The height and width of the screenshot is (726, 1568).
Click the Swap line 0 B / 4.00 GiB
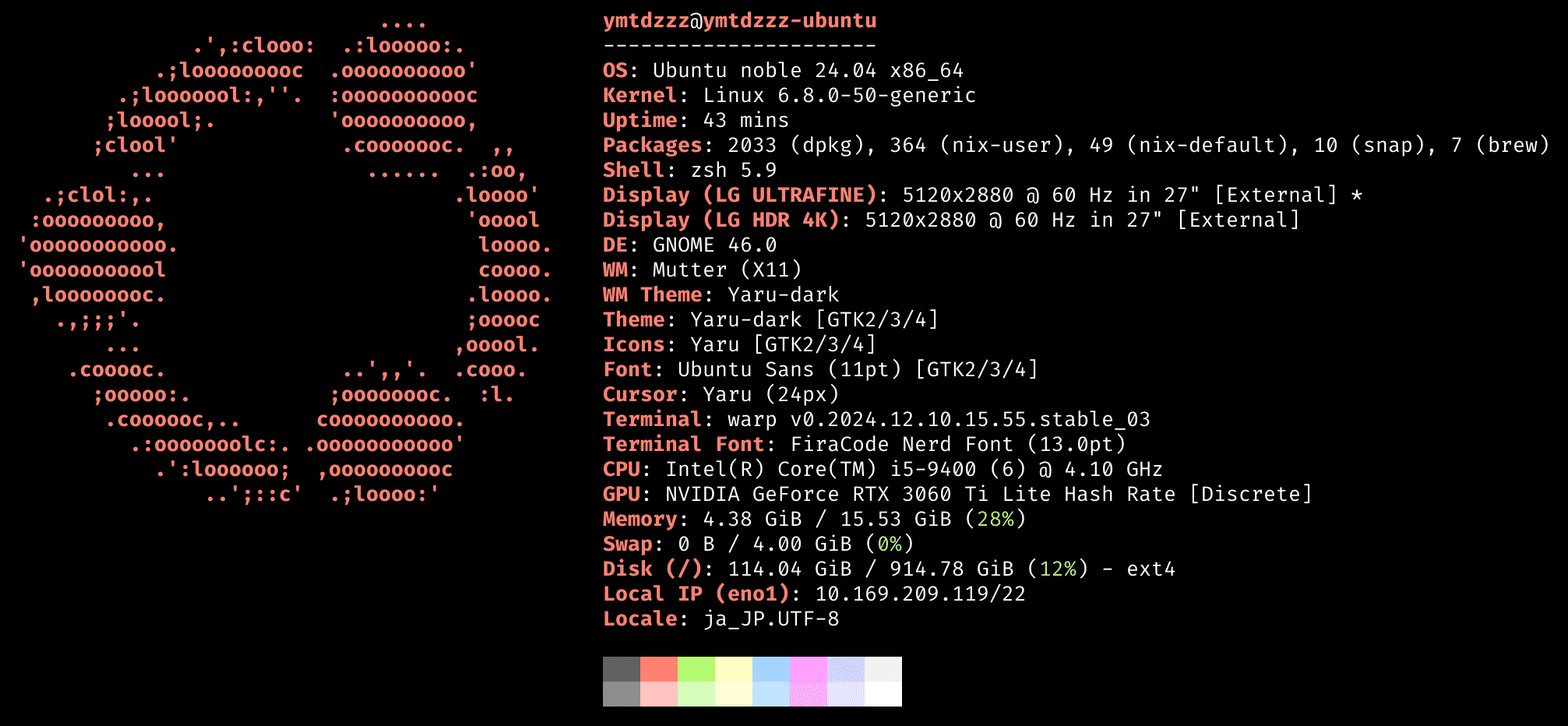pos(758,544)
